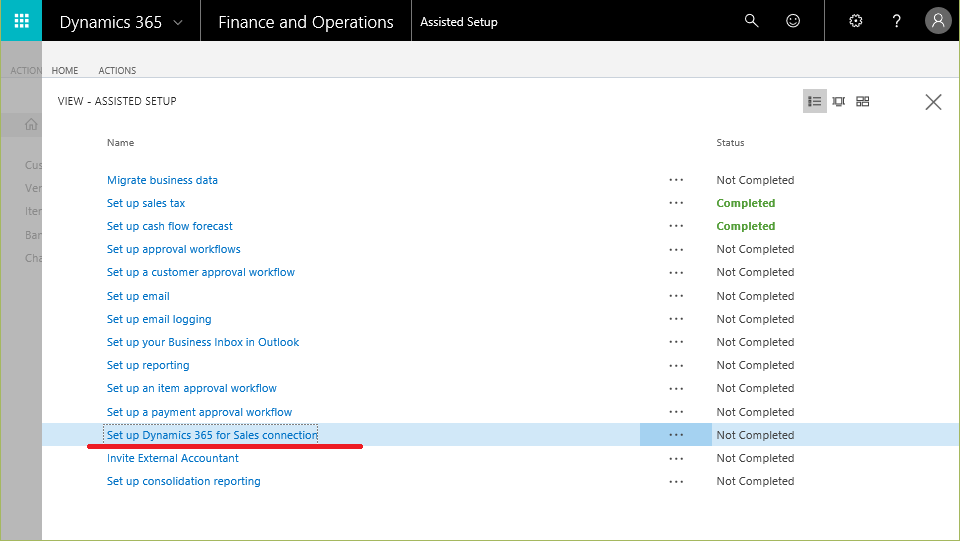Open Set up an item approval workflow
This screenshot has width=960, height=541.
(192, 388)
